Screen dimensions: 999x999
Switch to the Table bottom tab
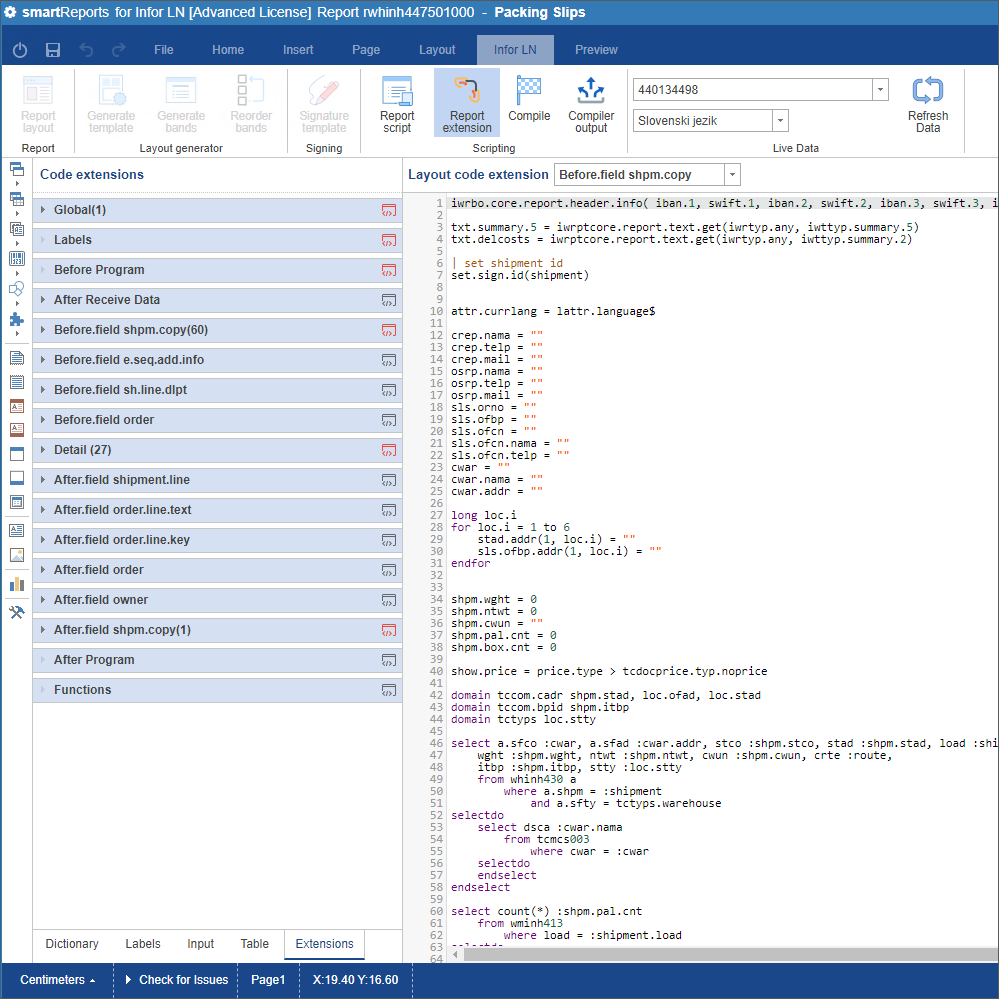tap(255, 944)
